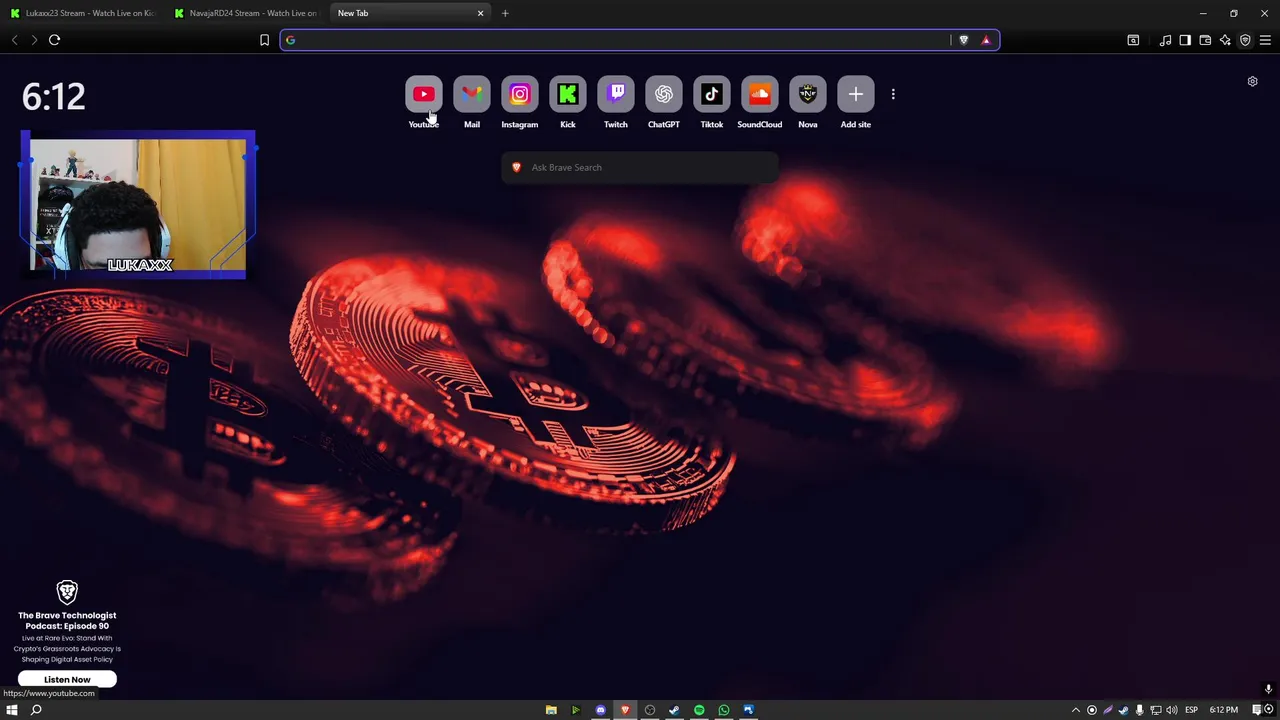
Task: Go forward with browser forward arrow
Action: 34,40
